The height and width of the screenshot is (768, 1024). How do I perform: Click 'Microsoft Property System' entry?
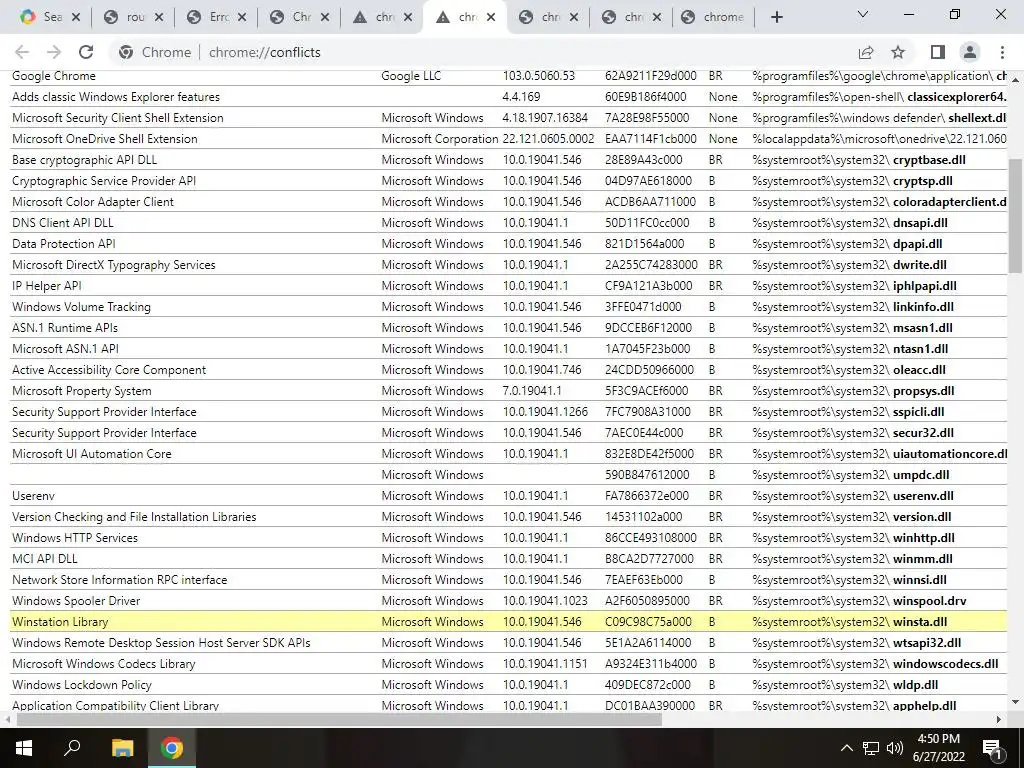(x=82, y=391)
